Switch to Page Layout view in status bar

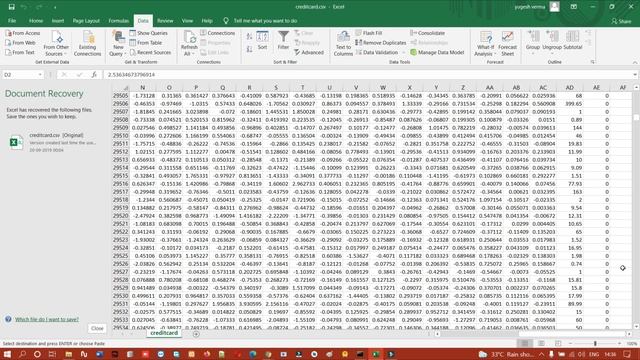[x=541, y=344]
